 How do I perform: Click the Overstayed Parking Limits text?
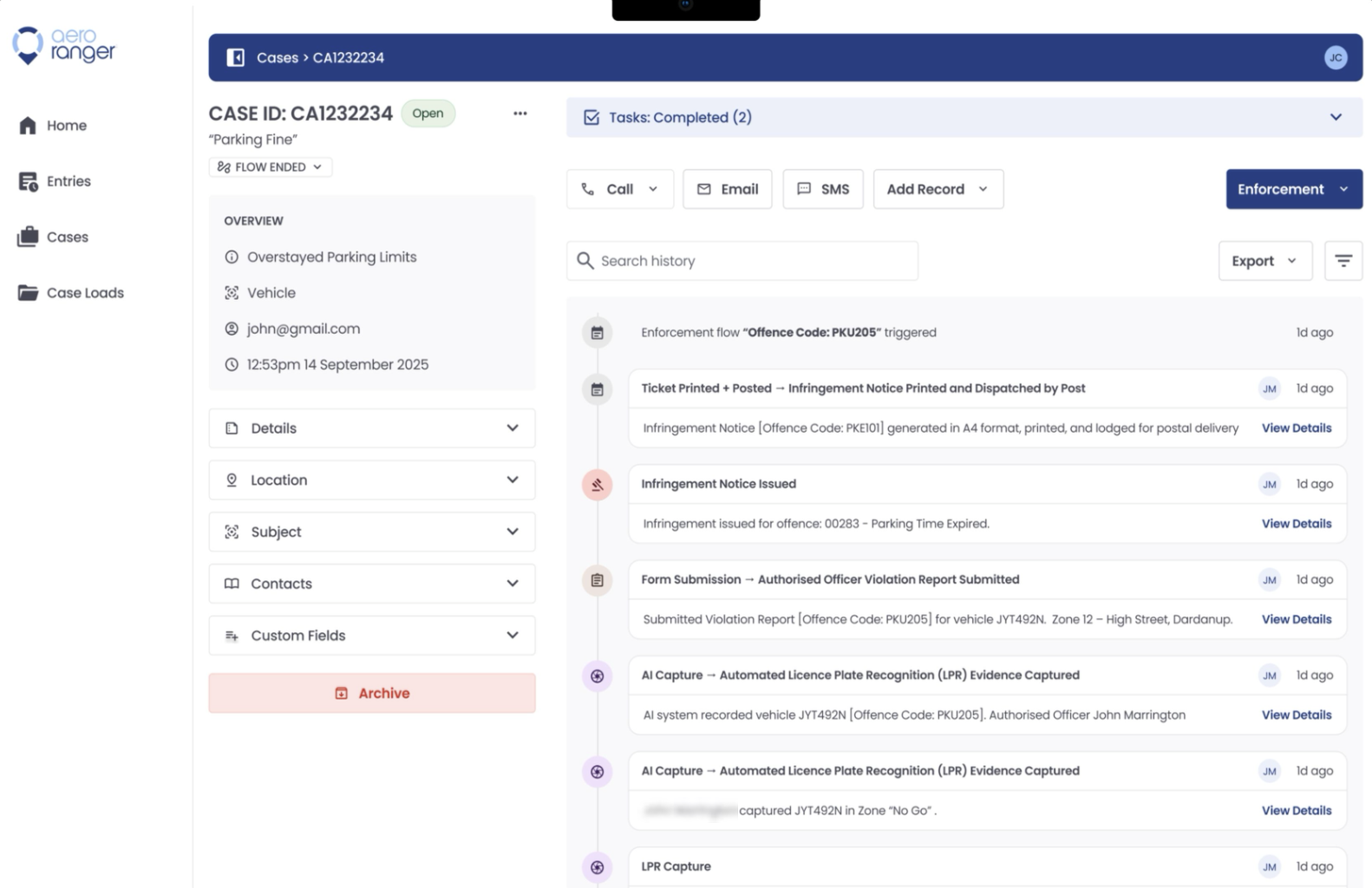[x=332, y=257]
